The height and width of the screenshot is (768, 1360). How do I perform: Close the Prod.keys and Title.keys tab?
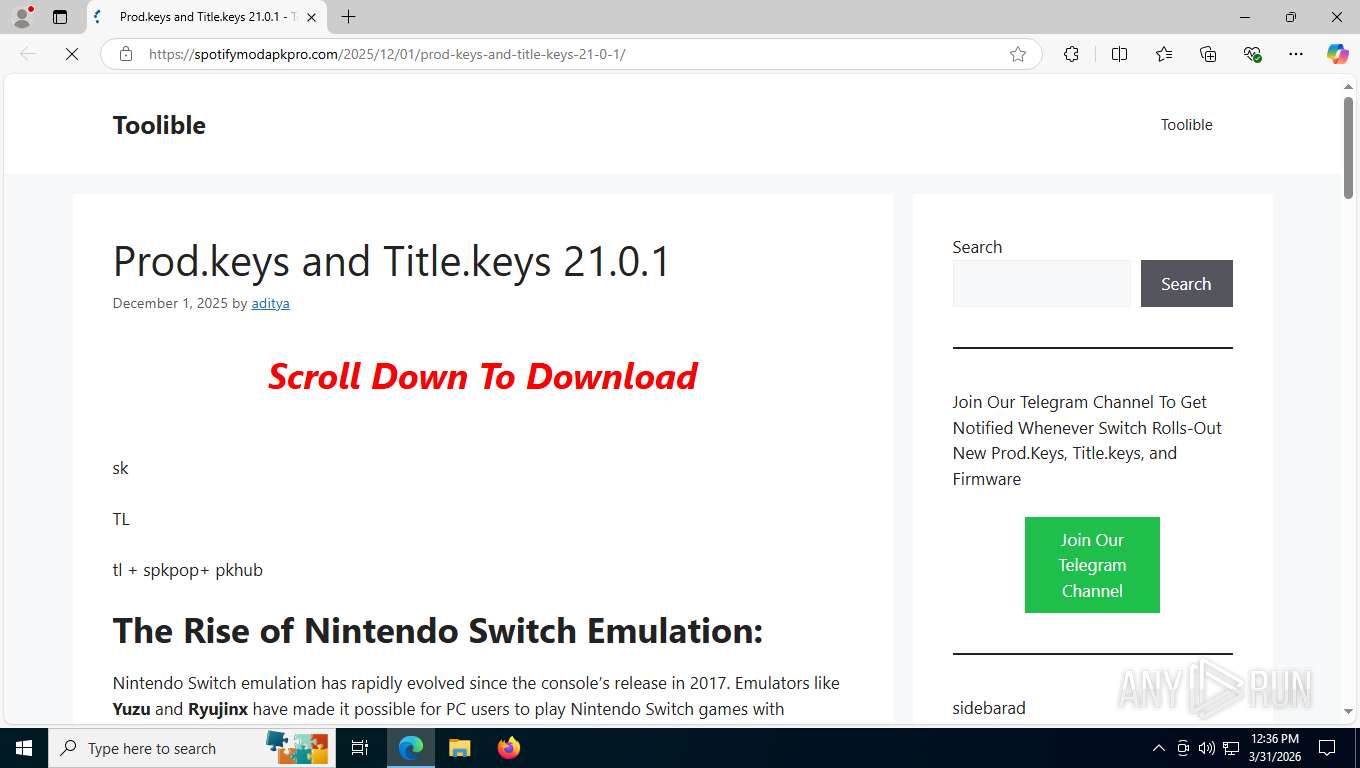311,17
